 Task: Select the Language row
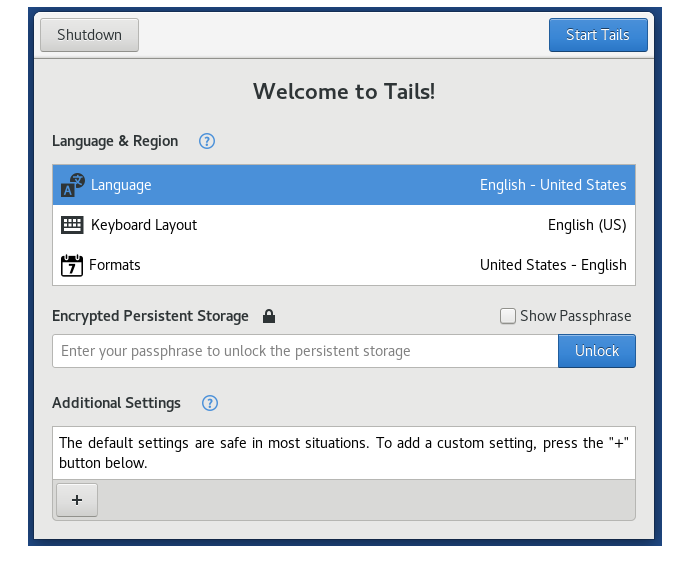[344, 185]
